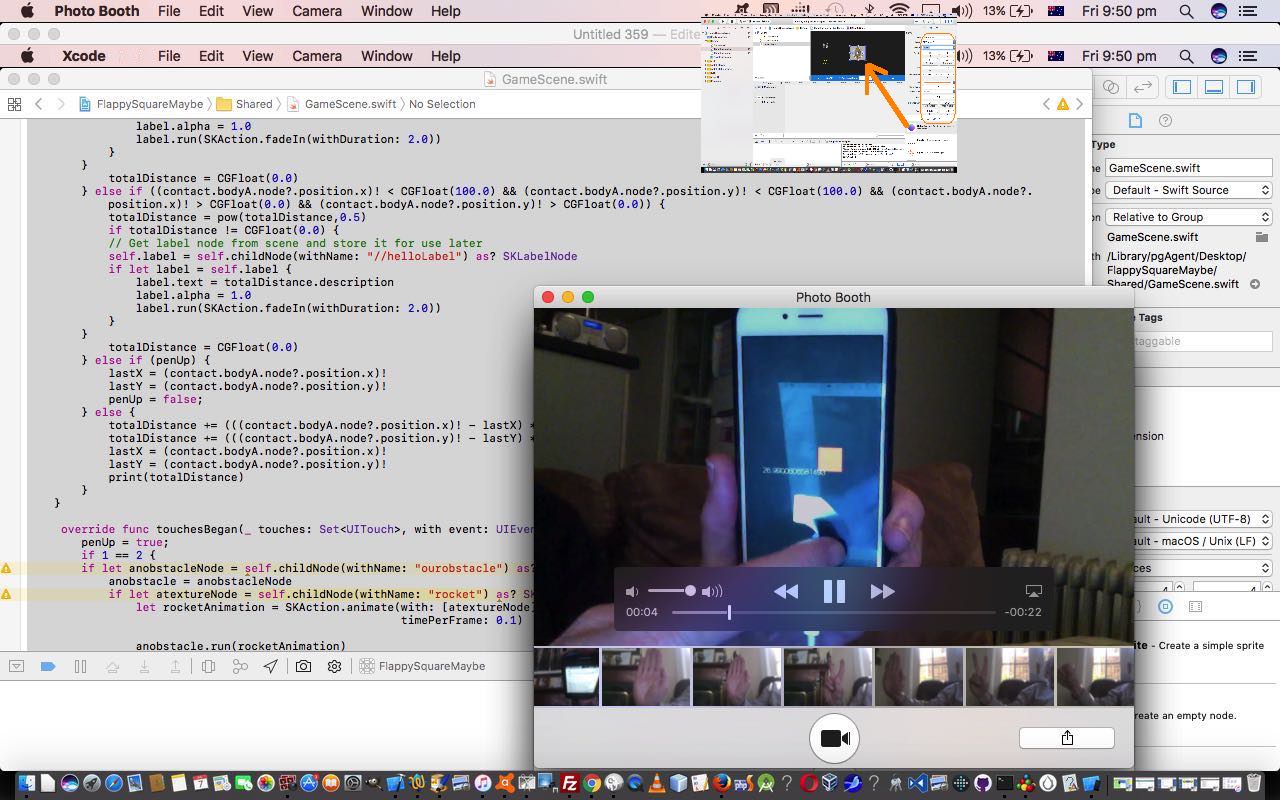Screen dimensions: 1280x800
Task: Open Simulate Location arrow in debug bar
Action: tap(271, 666)
